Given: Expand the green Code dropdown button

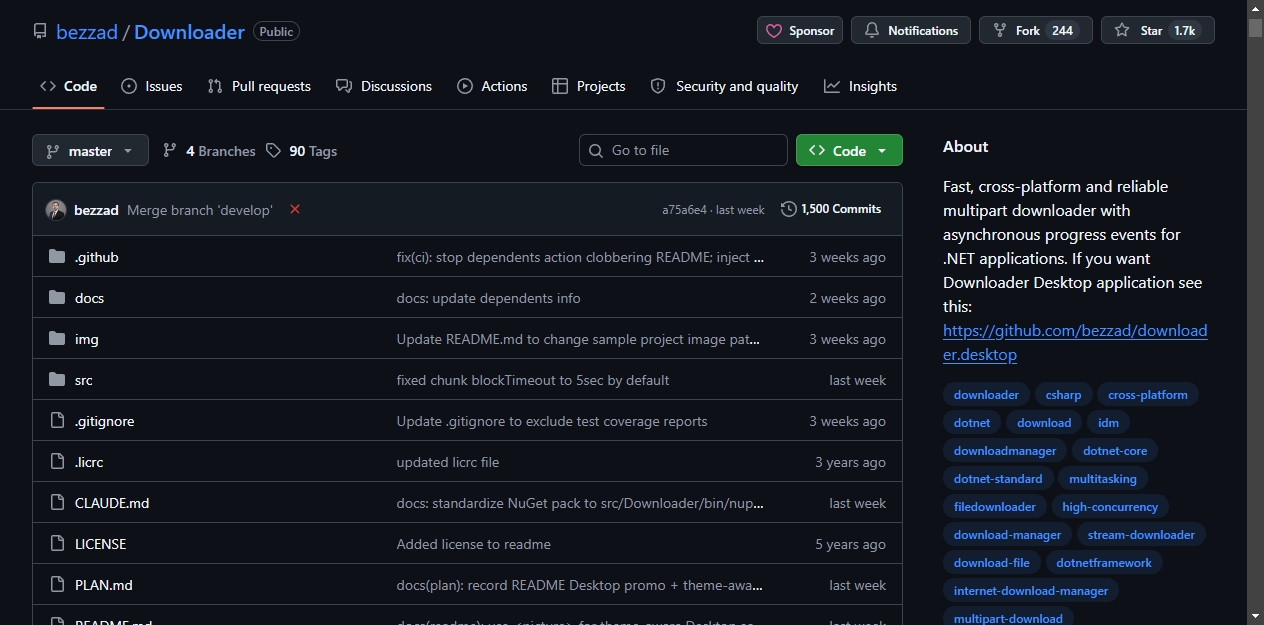Looking at the screenshot, I should [x=849, y=150].
